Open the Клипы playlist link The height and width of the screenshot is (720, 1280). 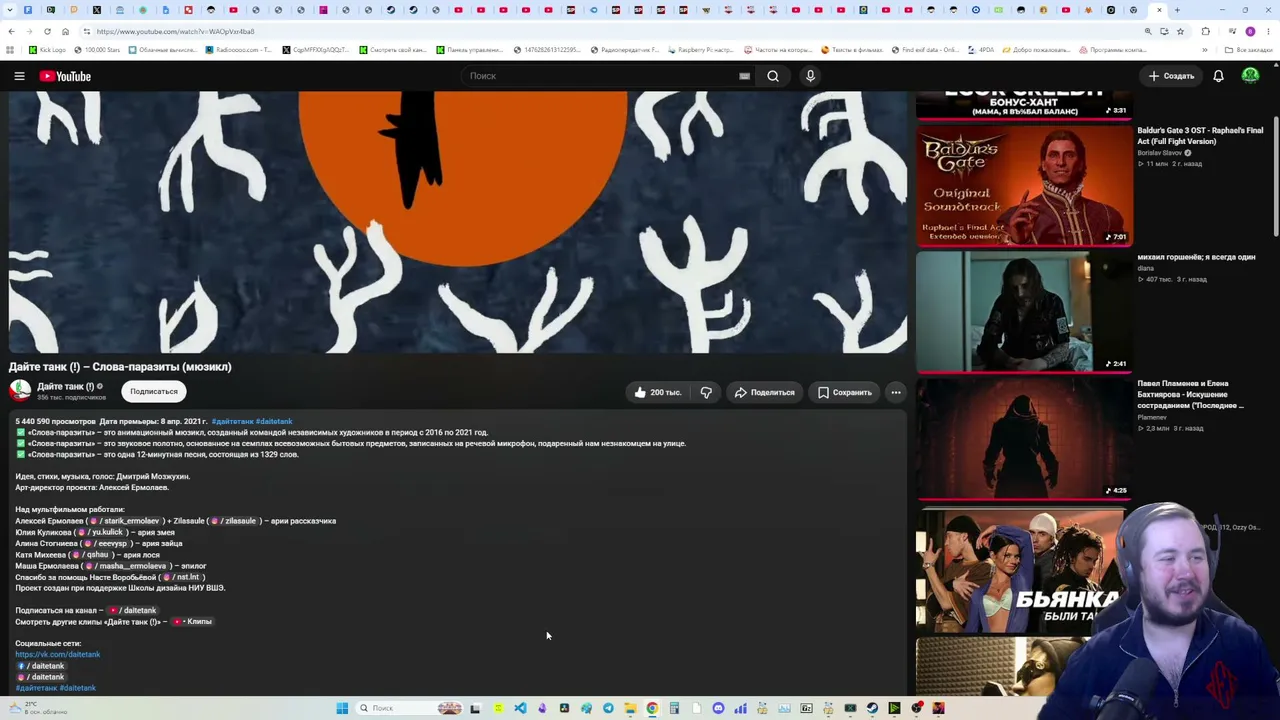pos(193,621)
